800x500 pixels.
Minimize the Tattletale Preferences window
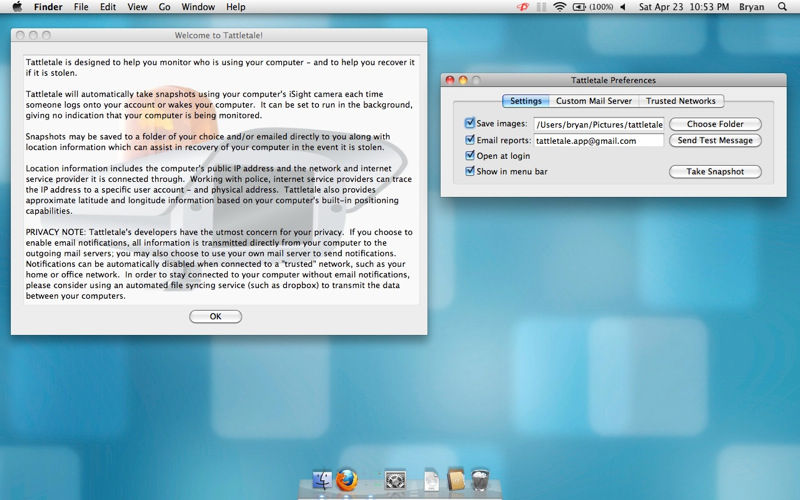tap(463, 80)
